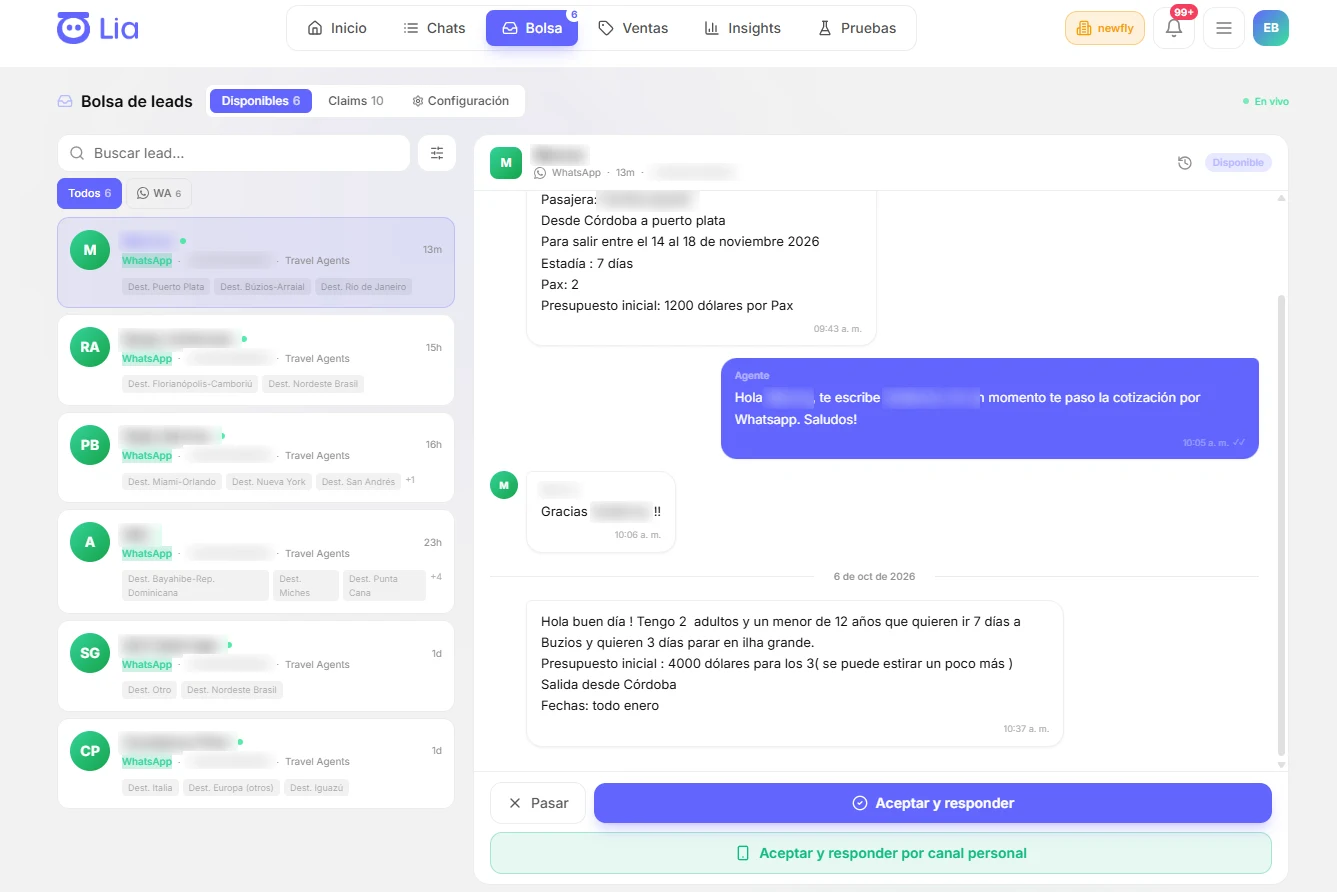Open the notifications bell
This screenshot has height=892, width=1337.
click(x=1174, y=28)
